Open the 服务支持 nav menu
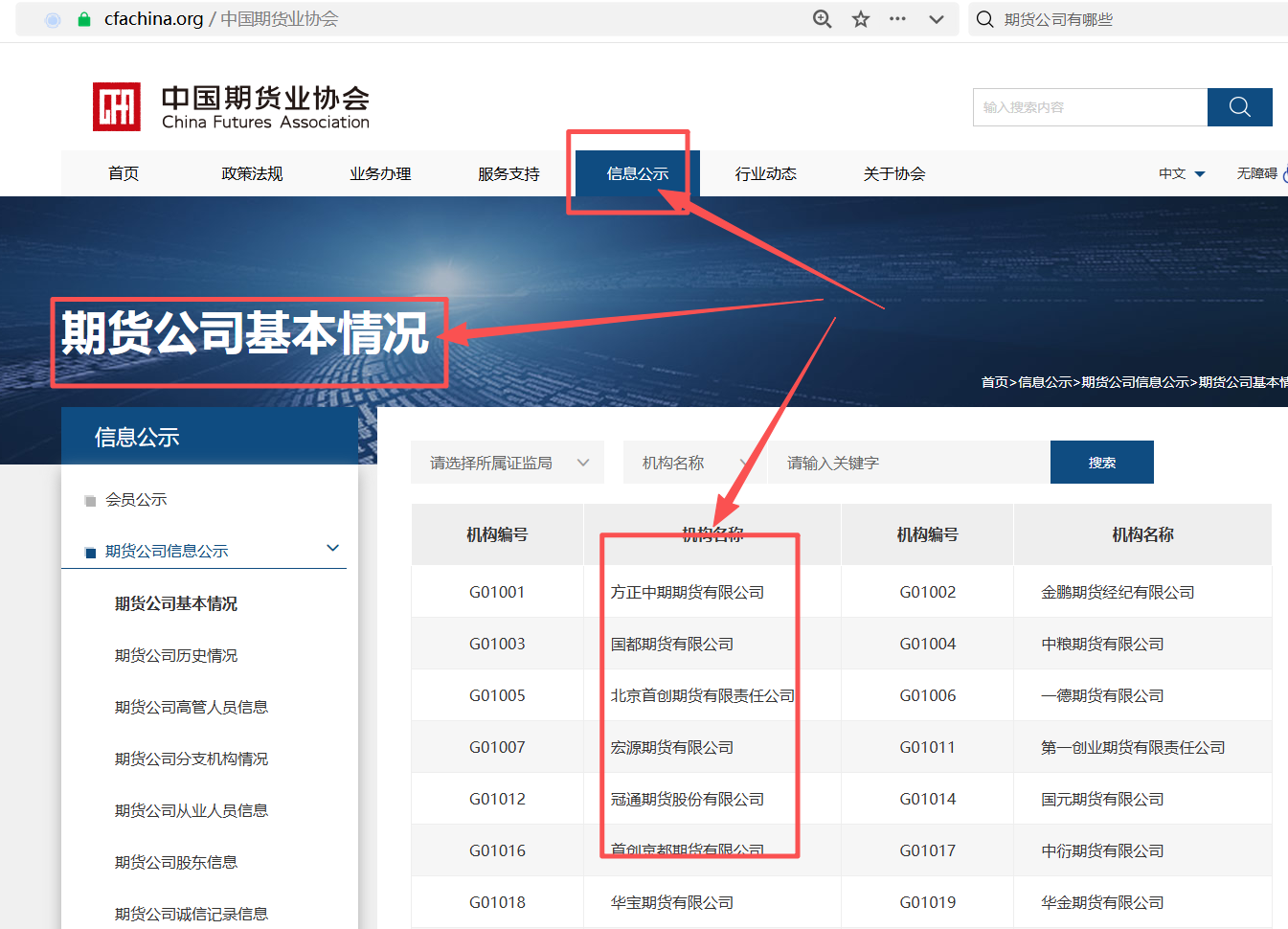The image size is (1288, 929). pos(508,173)
